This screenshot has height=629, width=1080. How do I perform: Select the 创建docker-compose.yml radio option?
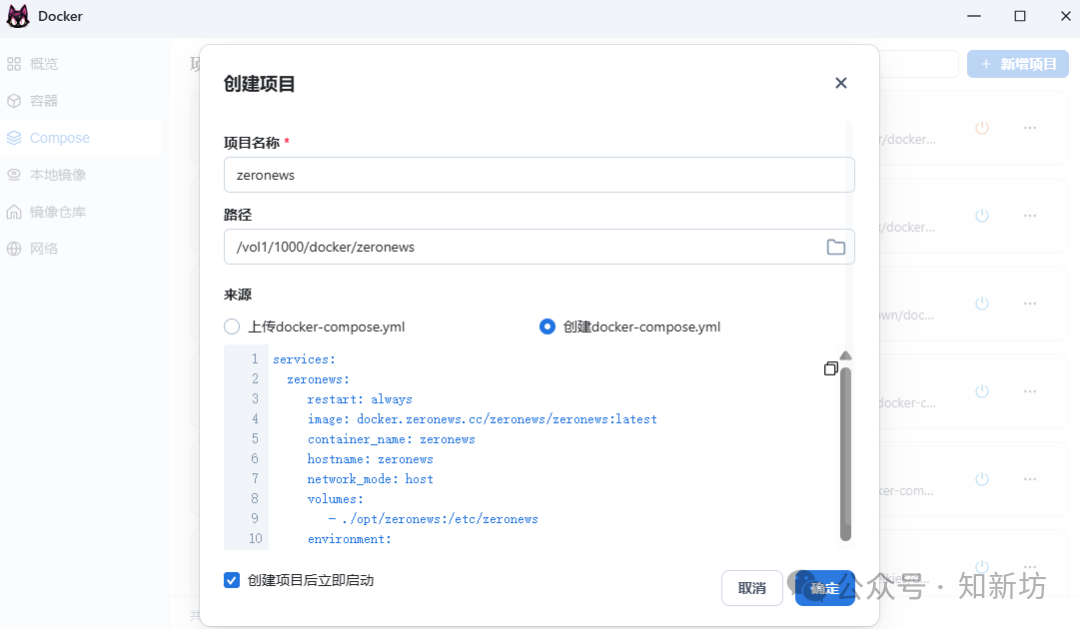tap(547, 326)
